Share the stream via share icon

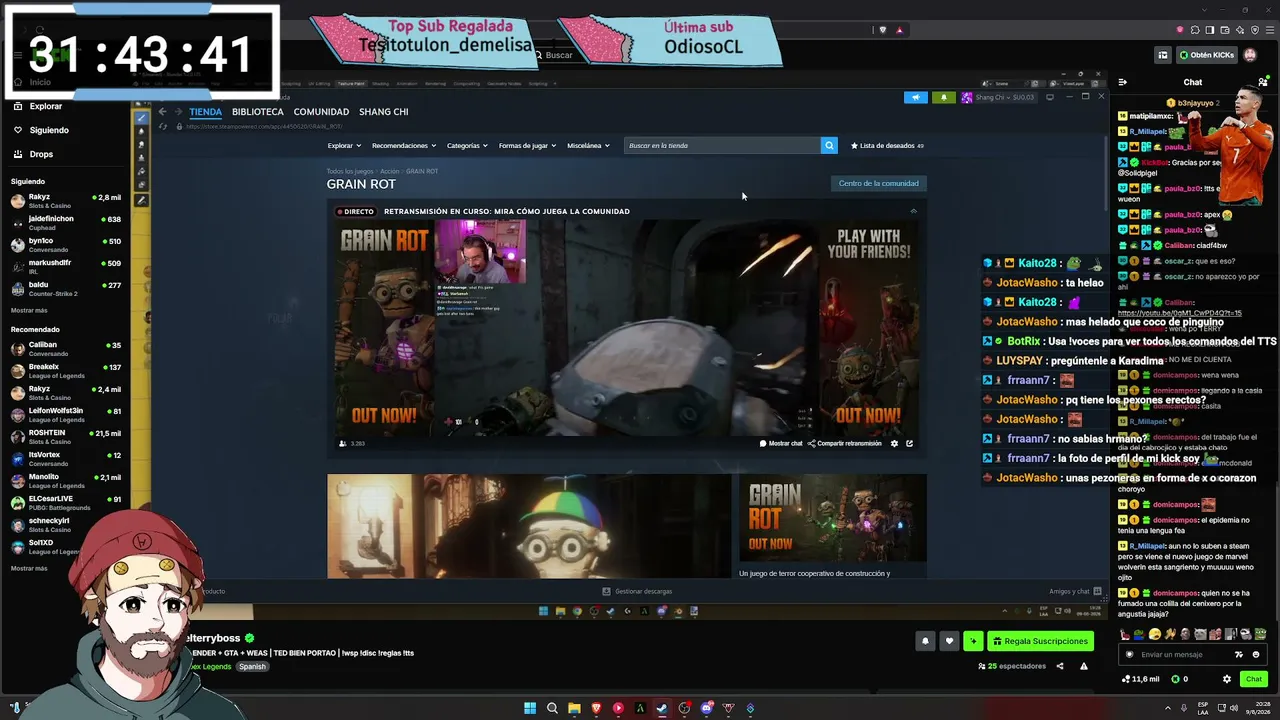(x=1060, y=666)
